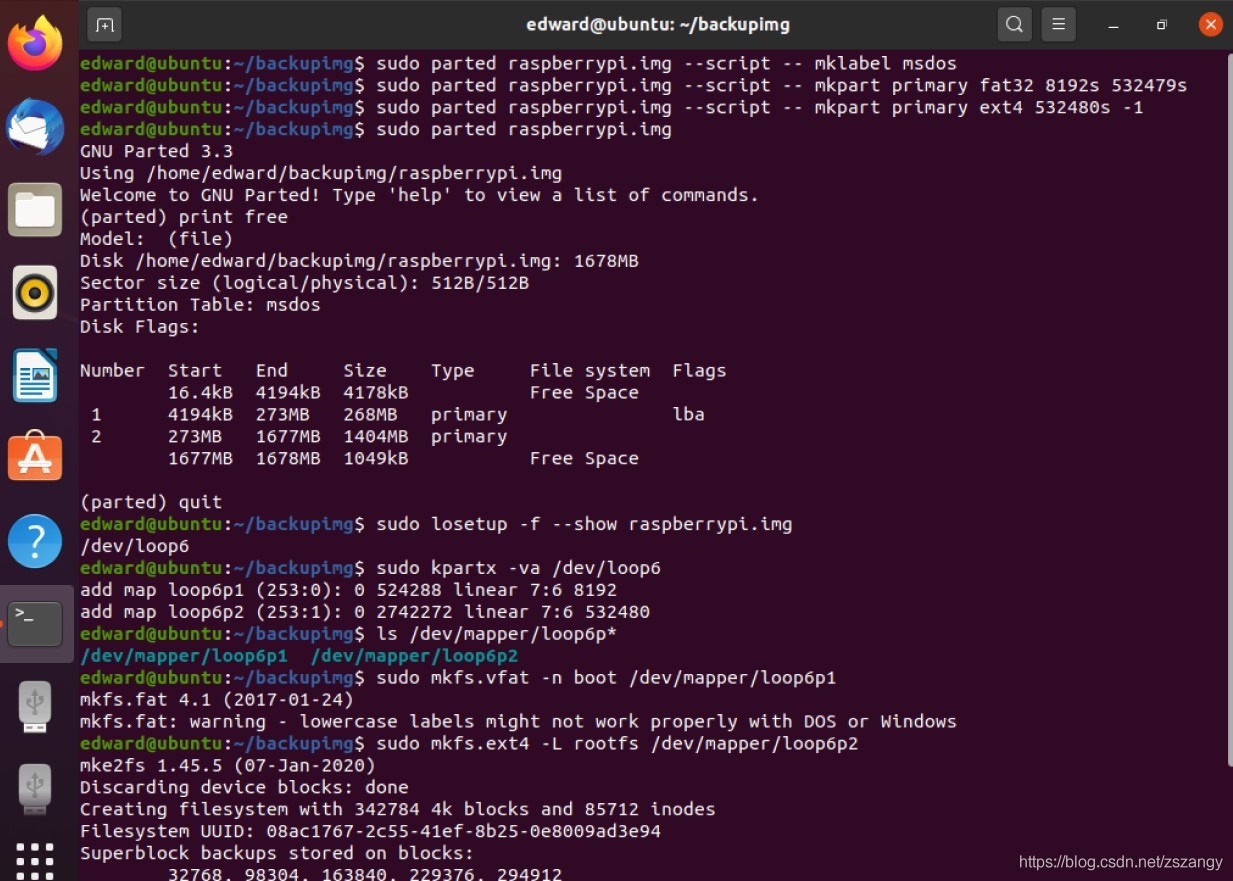1233x881 pixels.
Task: Click 'mkfs.fat 4.1 (2017-01-24)' line
Action: 216,700
